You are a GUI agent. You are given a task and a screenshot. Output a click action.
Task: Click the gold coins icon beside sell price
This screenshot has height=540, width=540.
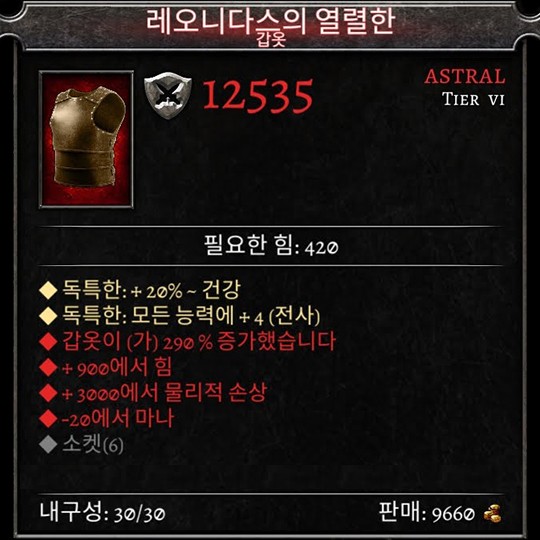coord(492,515)
